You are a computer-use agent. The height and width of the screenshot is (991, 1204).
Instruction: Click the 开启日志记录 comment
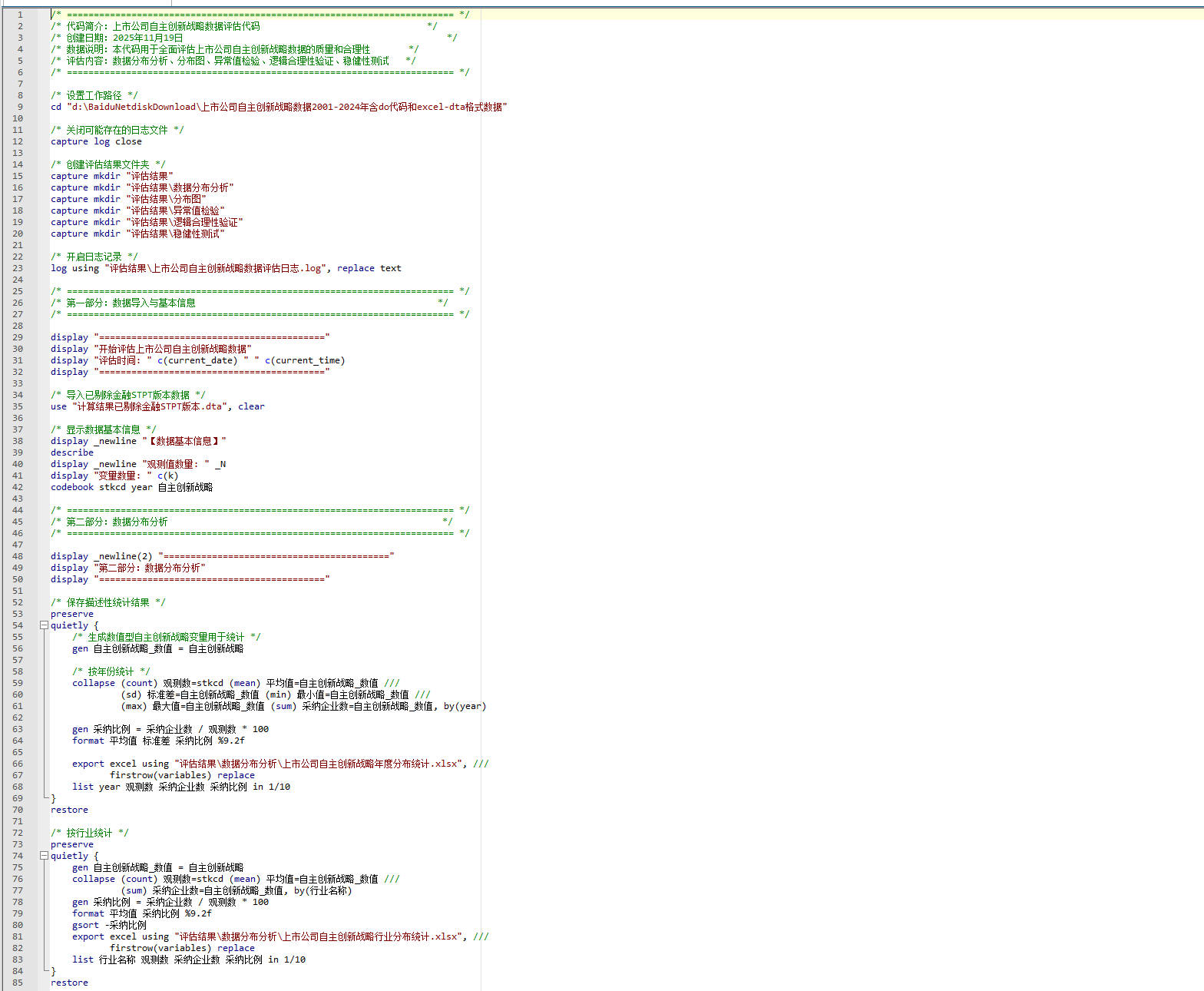(x=94, y=257)
